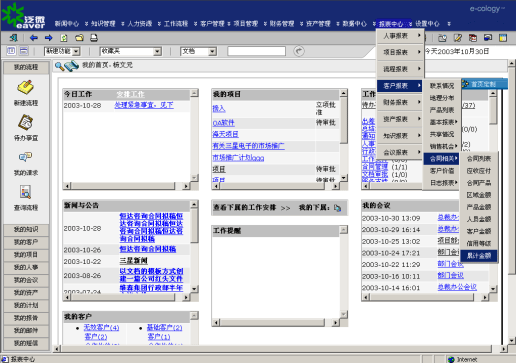Open the favorites folder icon in toolbar

point(79,38)
